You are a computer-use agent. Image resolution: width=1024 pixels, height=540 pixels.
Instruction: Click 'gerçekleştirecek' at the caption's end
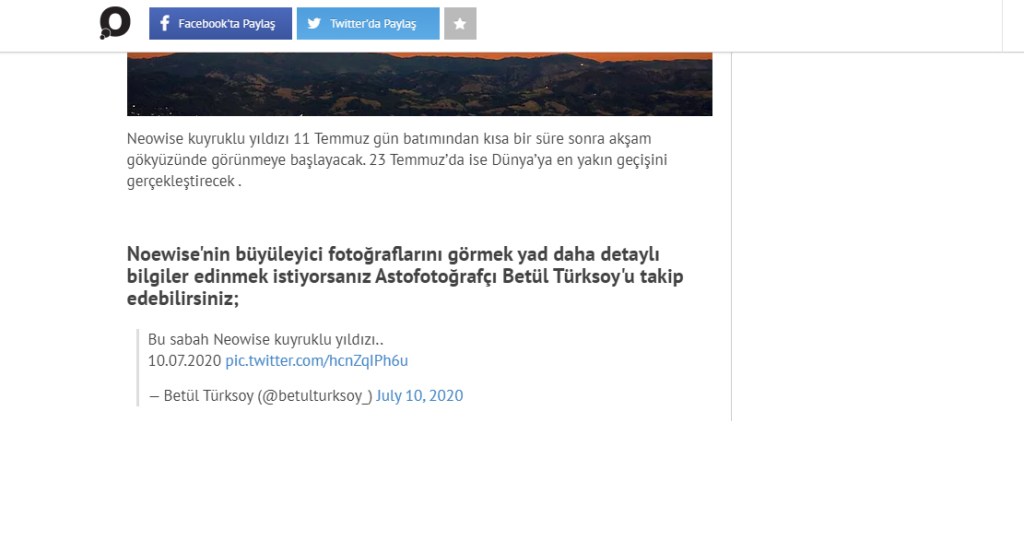pos(180,182)
